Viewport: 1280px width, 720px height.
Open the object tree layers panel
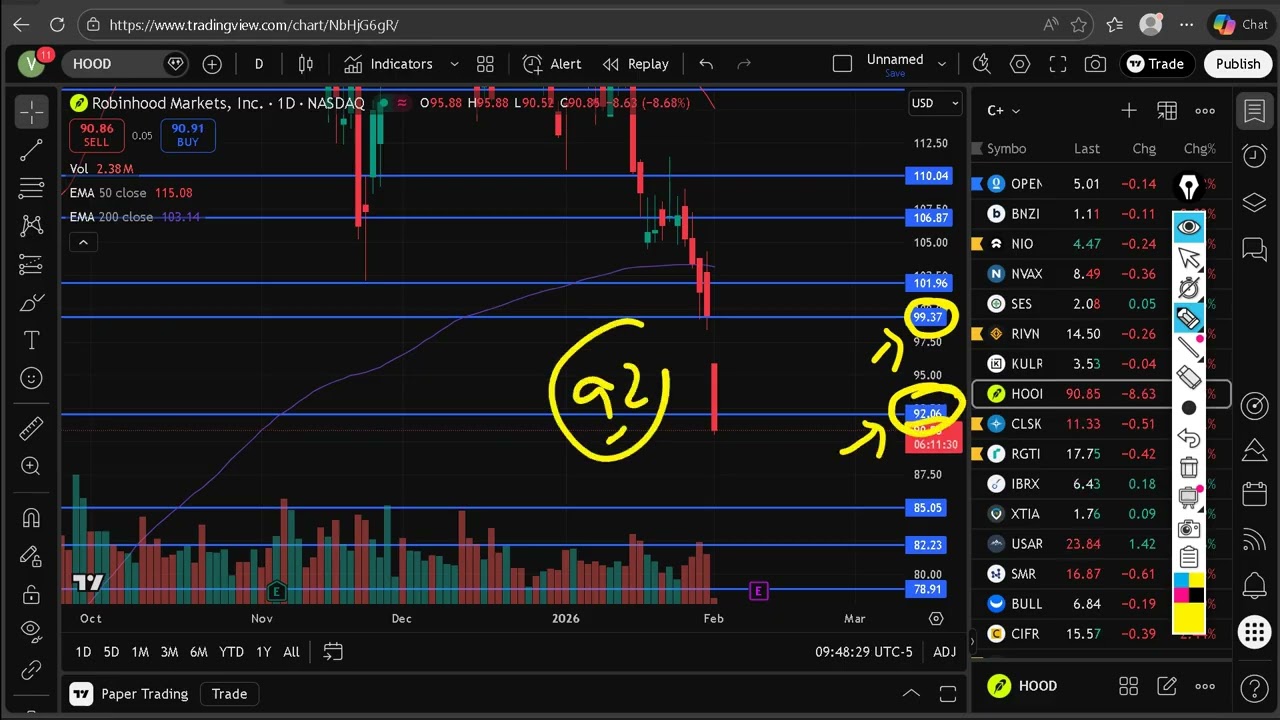(x=1254, y=202)
